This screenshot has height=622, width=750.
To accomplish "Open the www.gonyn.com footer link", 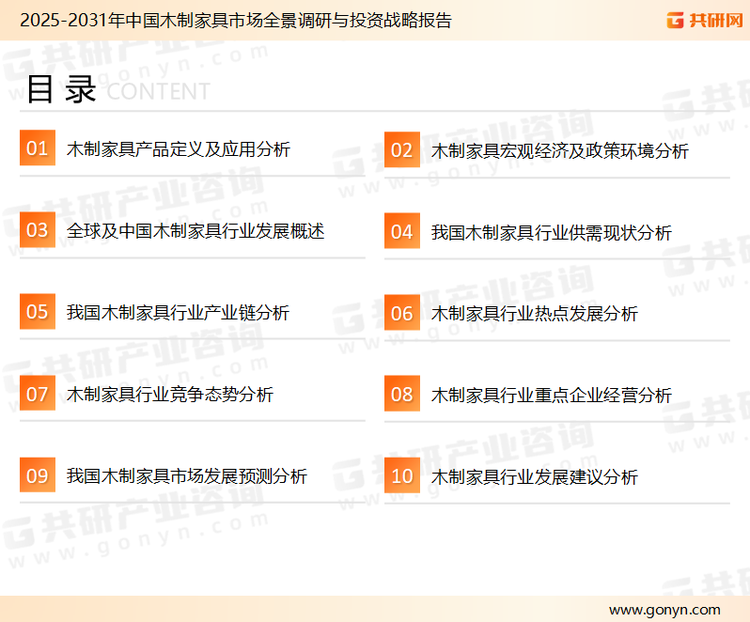I will point(664,610).
